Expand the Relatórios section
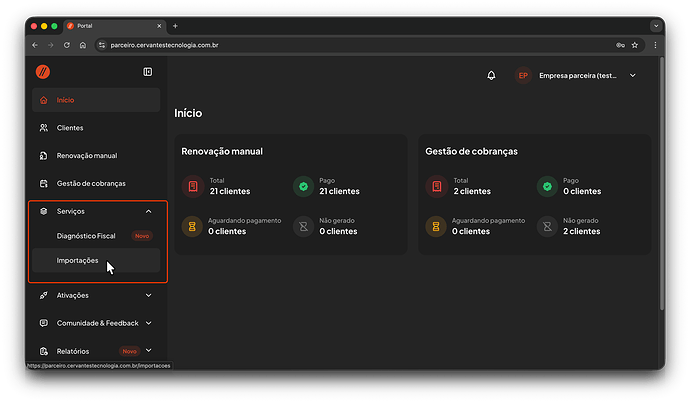 148,351
